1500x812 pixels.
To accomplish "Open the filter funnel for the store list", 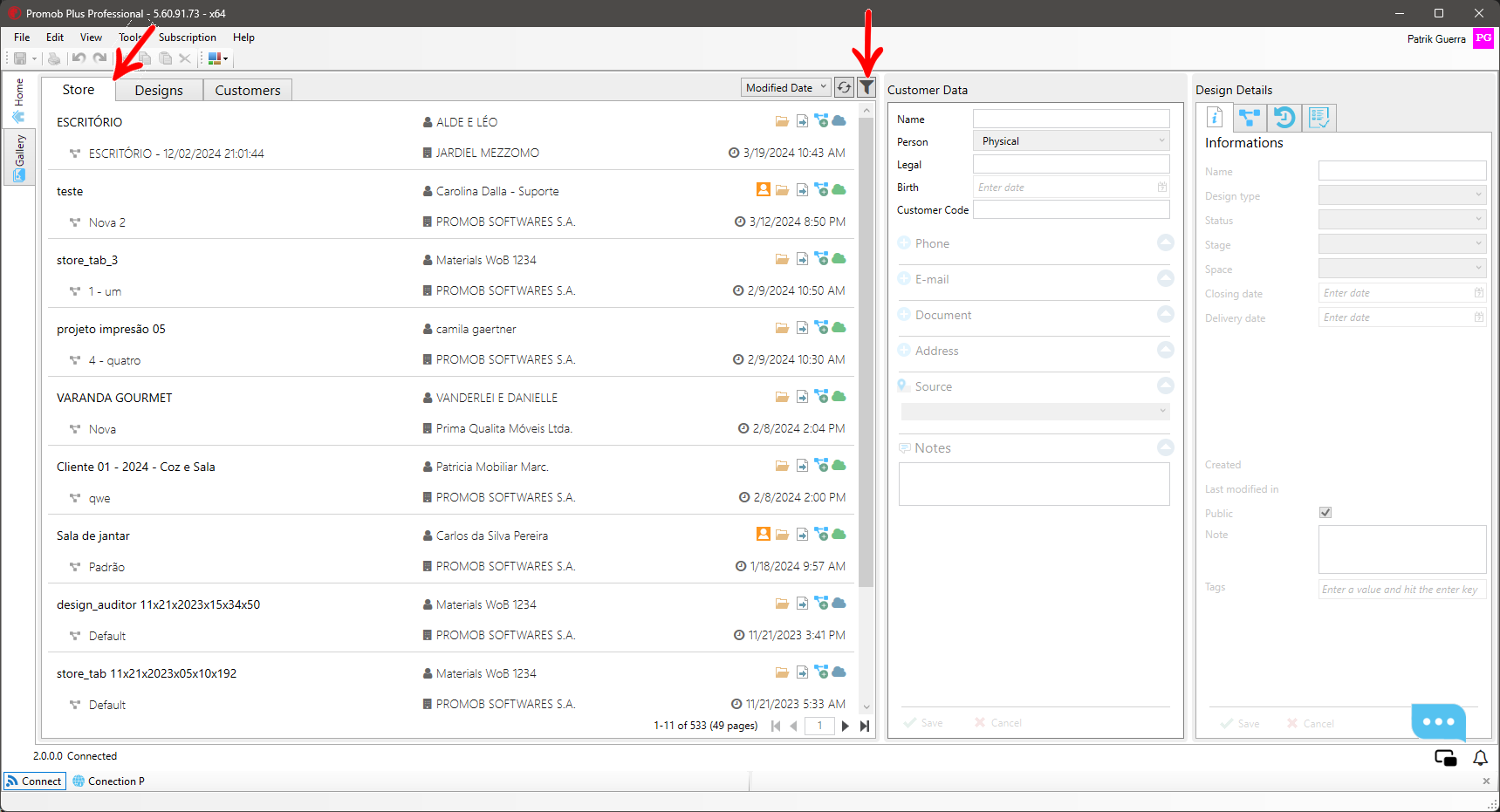I will [x=866, y=87].
